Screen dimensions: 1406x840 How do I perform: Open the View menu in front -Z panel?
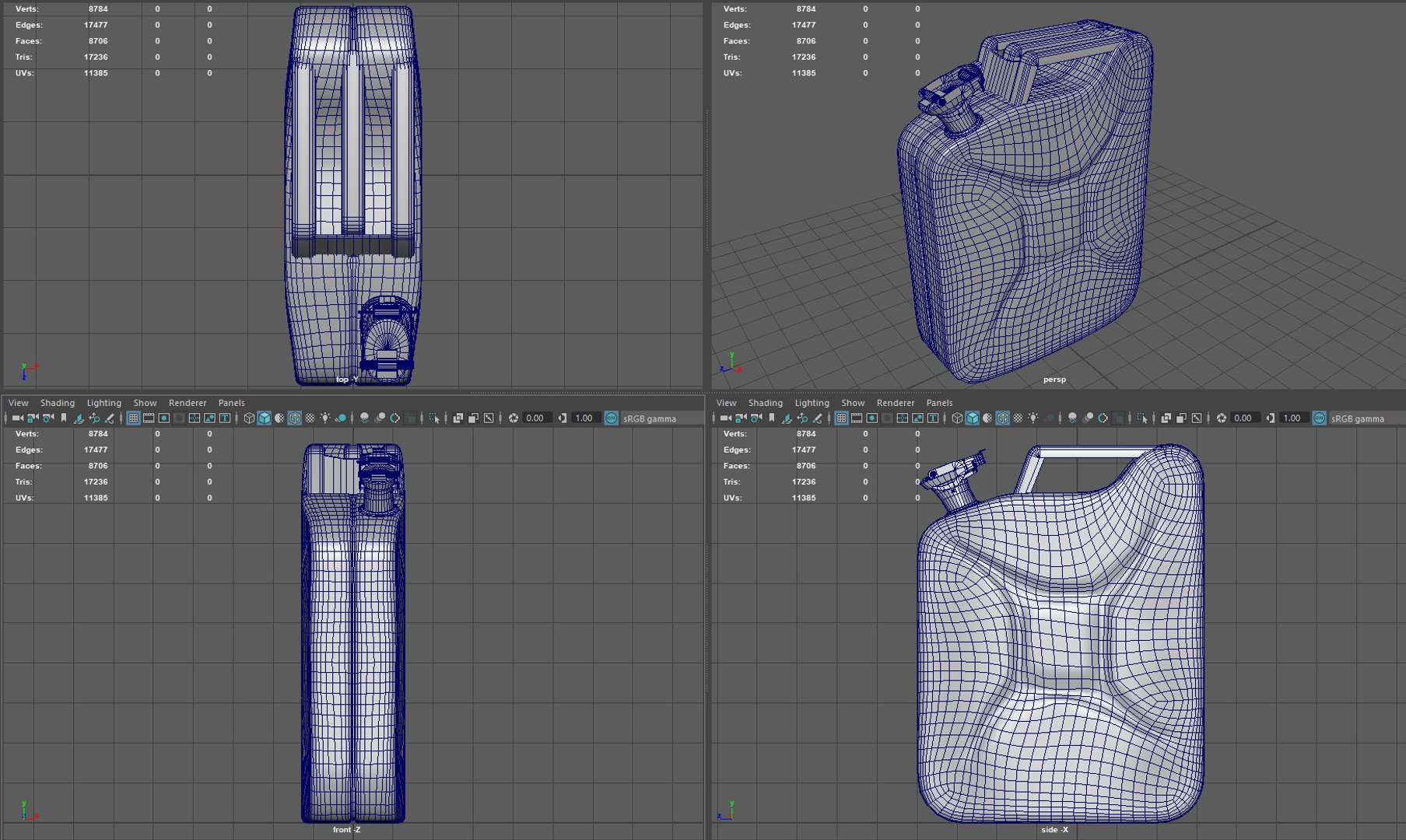[18, 403]
